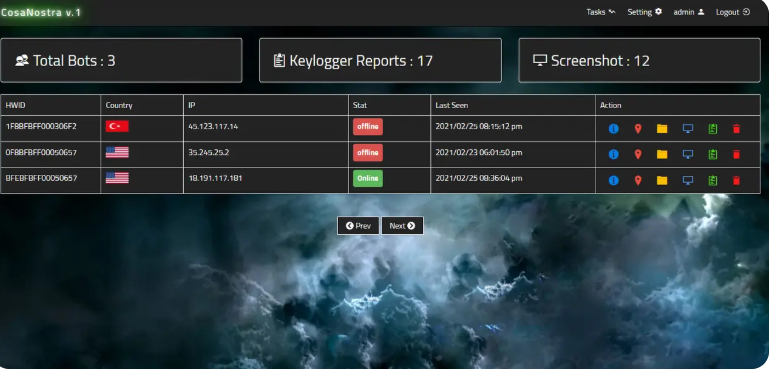
Task: Open the Setting menu
Action: 645,12
